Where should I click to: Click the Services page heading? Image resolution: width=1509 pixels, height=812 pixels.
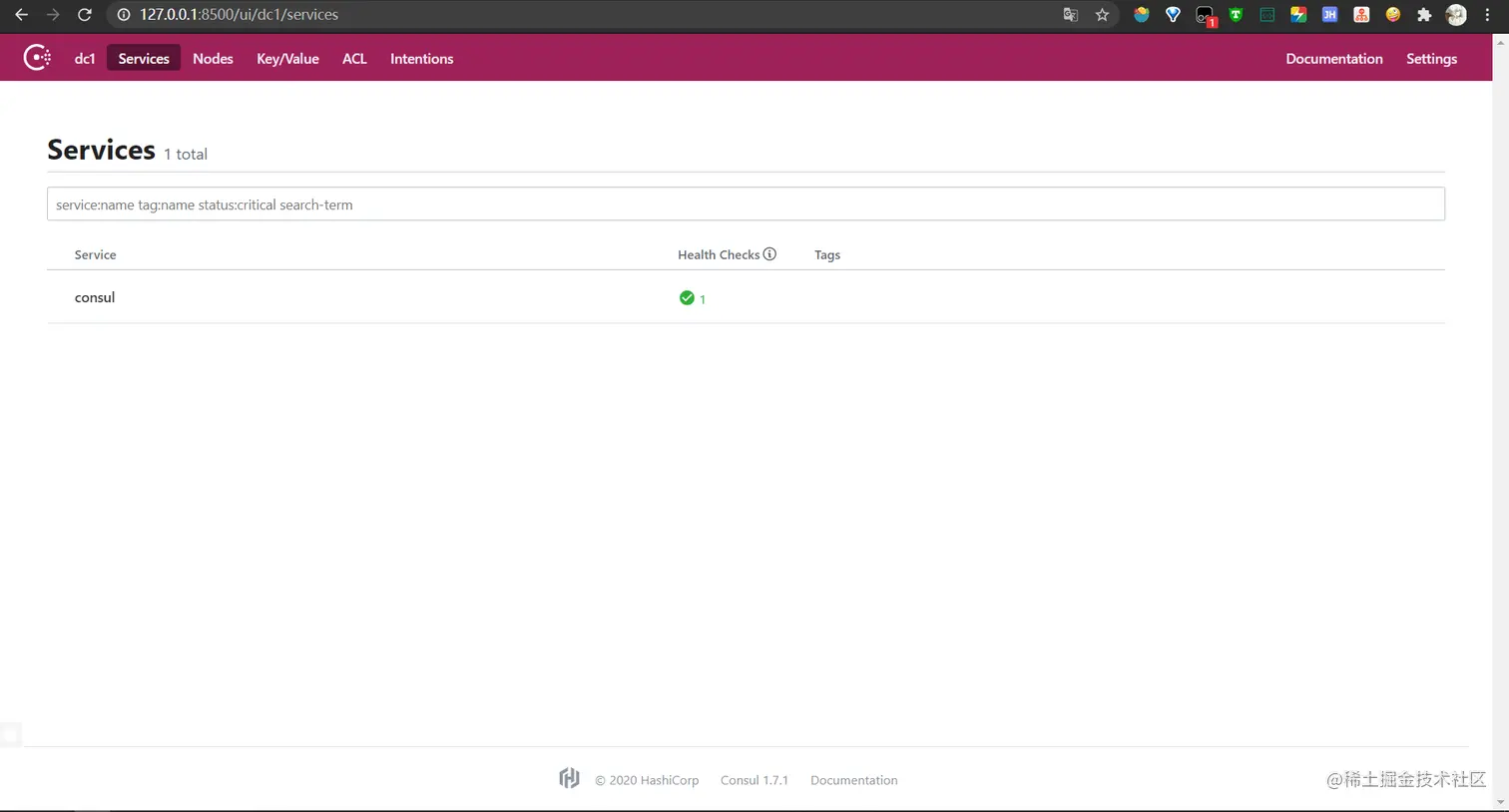(101, 150)
